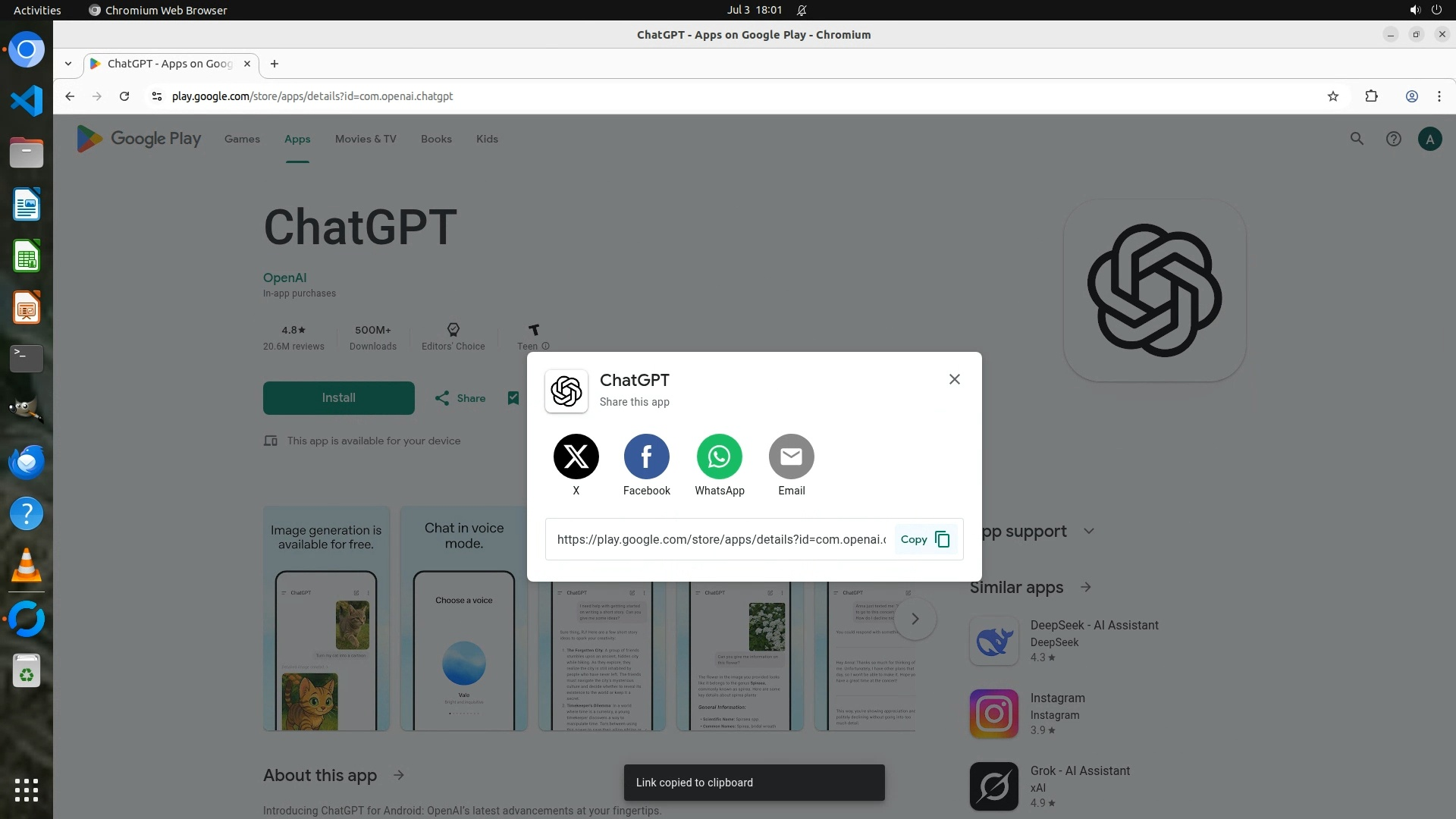Close the ChatGPT share dialog
Image resolution: width=1456 pixels, height=819 pixels.
[x=955, y=379]
